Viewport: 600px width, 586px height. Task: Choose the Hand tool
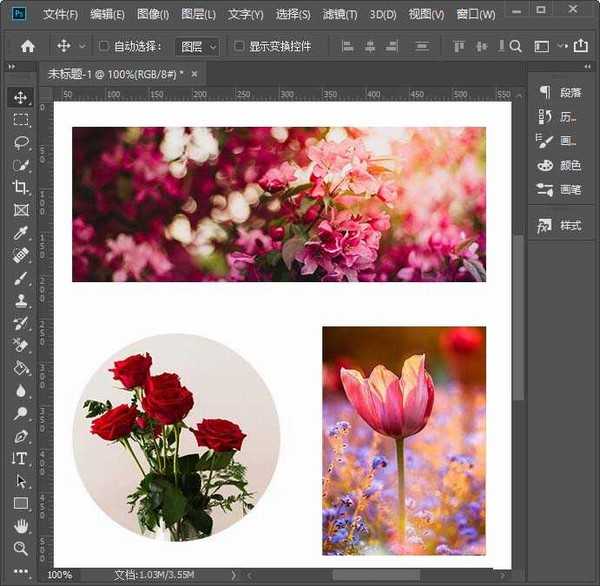[x=21, y=526]
